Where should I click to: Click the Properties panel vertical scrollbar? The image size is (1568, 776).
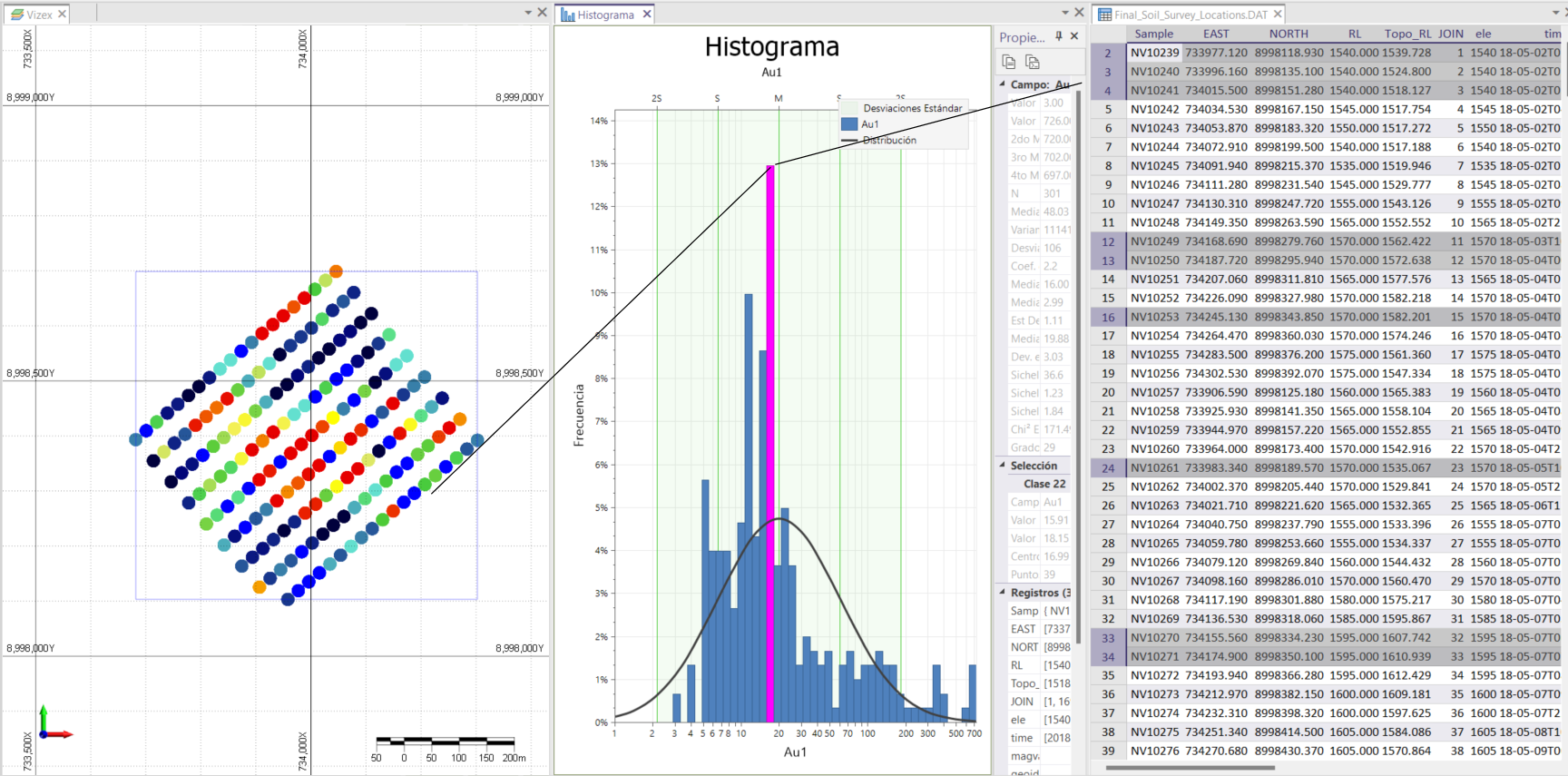(x=1079, y=363)
